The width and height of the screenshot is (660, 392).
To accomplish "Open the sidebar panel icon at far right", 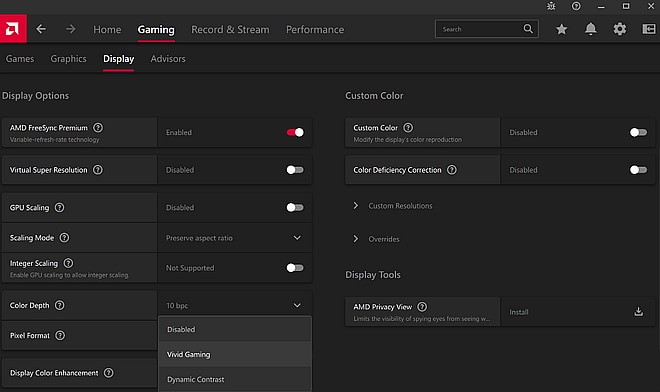I will (x=649, y=29).
